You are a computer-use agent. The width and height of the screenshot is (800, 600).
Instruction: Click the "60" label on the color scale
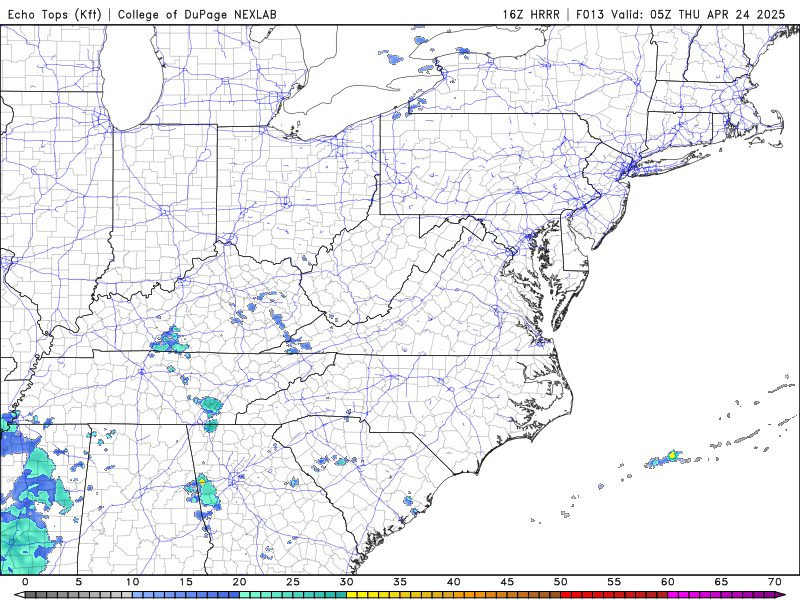[x=668, y=582]
